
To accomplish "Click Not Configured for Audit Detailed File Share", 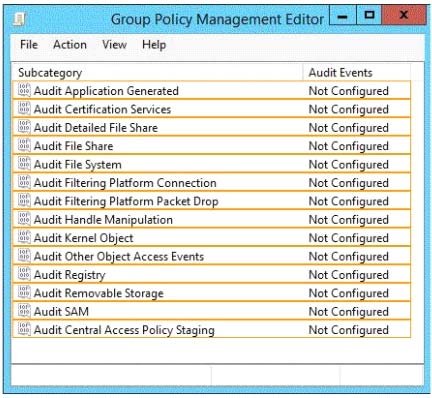I will [x=349, y=128].
